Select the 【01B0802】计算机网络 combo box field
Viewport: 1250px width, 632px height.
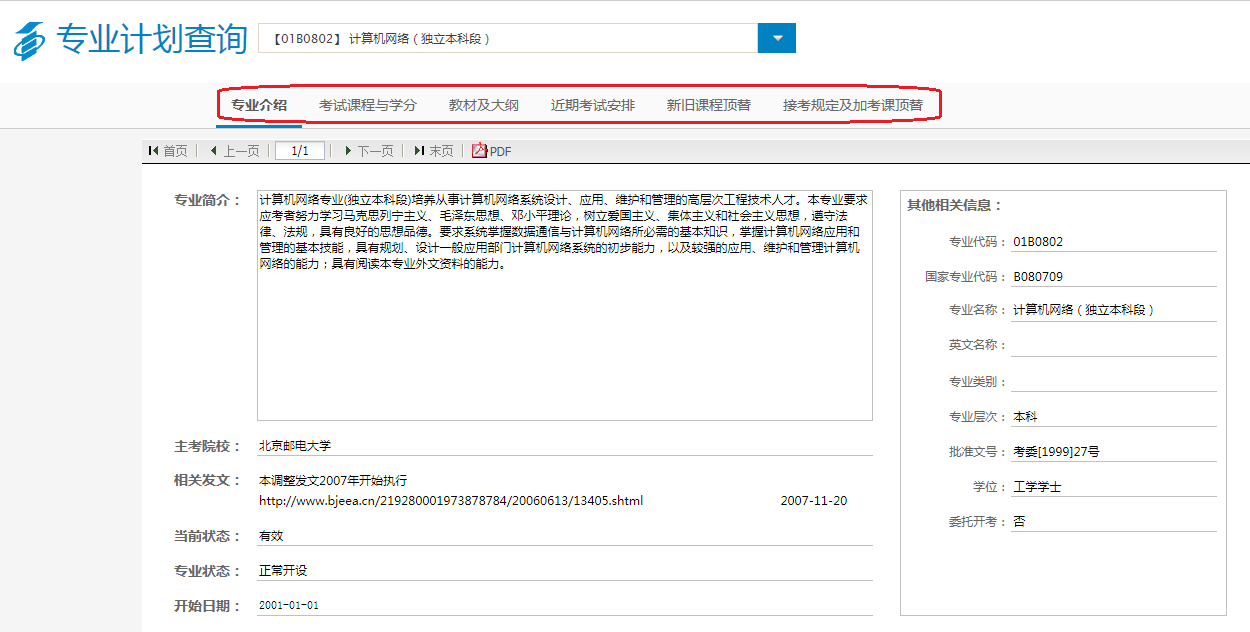click(508, 39)
